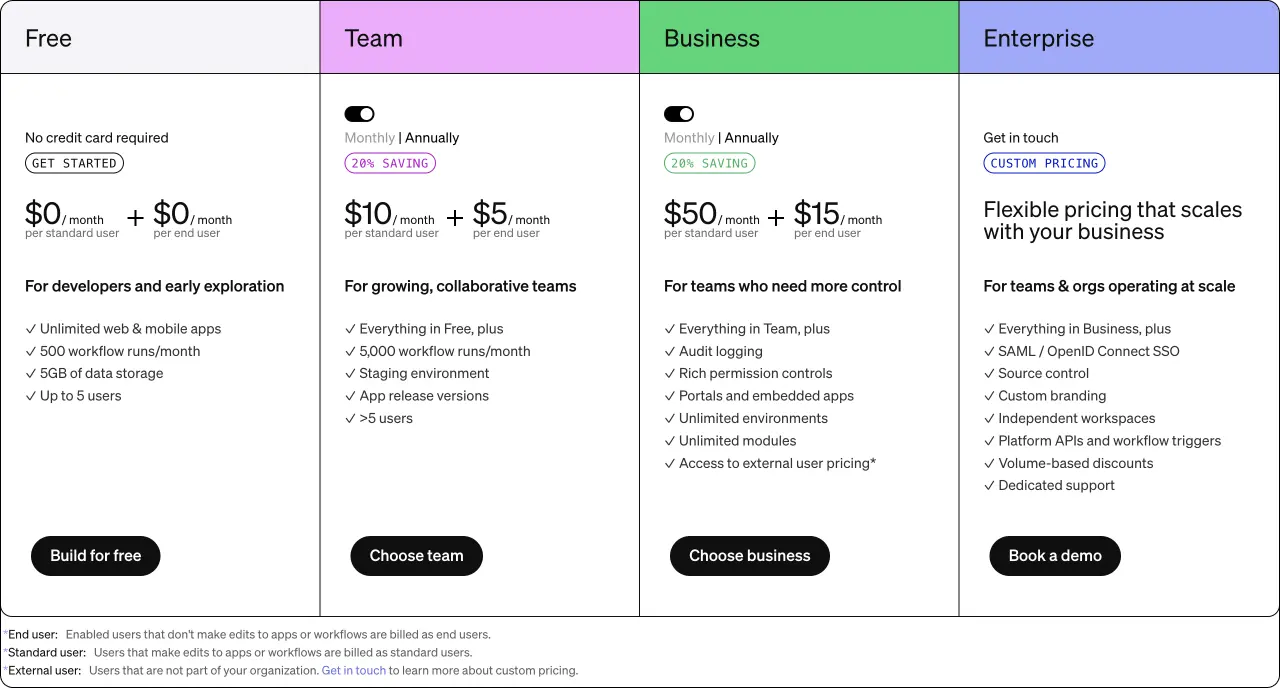Screen dimensions: 1280x688
Task: Click the Business 20% SAVING badge
Action: coord(709,163)
